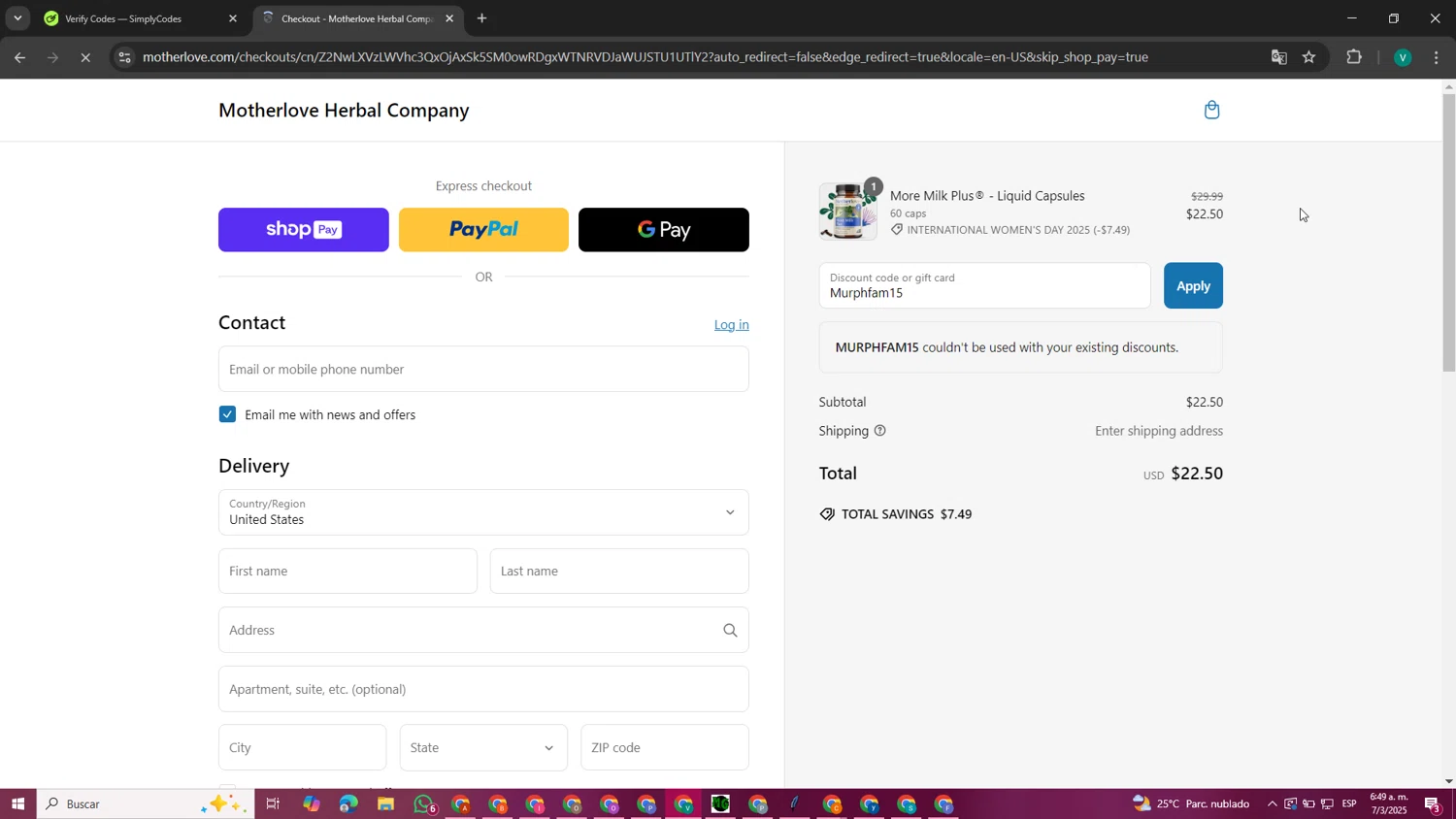Click the browser back arrow

pyautogui.click(x=19, y=57)
